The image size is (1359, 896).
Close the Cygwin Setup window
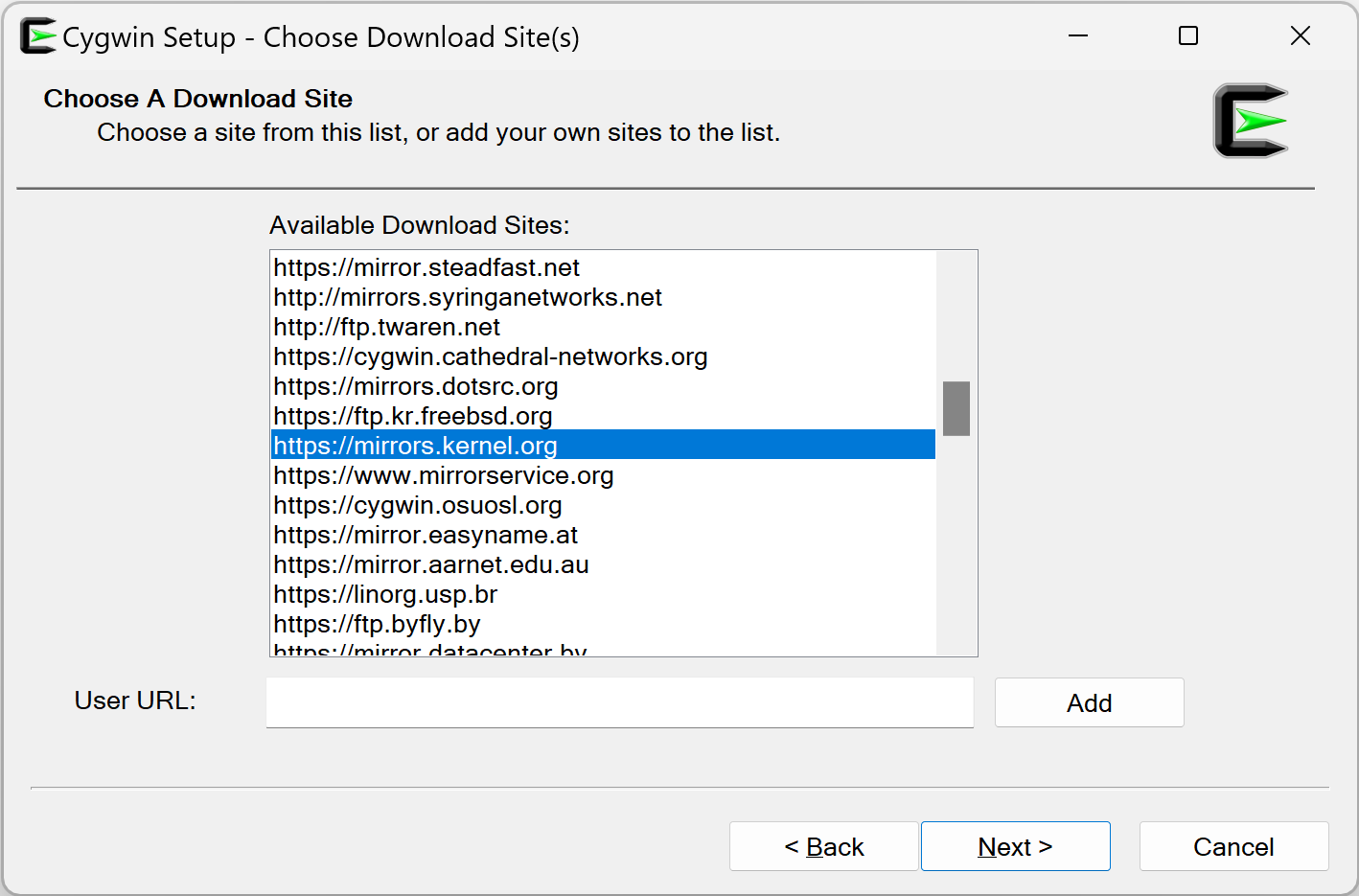1301,36
